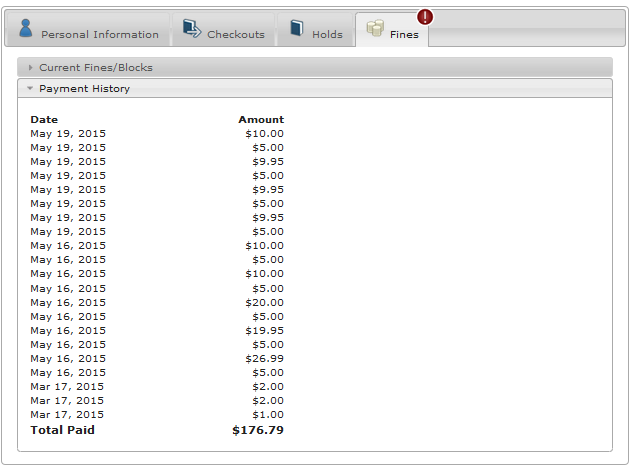
Task: Click the date beside the $26.99 payment
Action: [68, 359]
